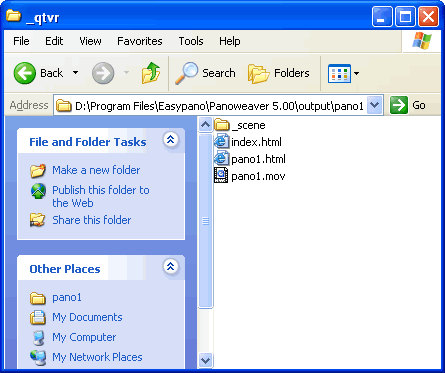The width and height of the screenshot is (445, 373).
Task: Click the Up one level folder icon
Action: (x=151, y=73)
